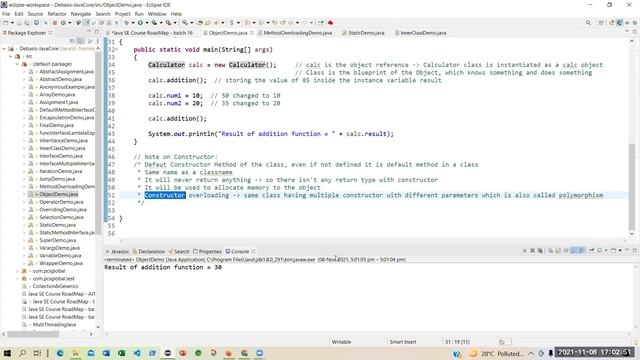Toggle Pin Console button
The height and width of the screenshot is (360, 640).
(x=591, y=251)
